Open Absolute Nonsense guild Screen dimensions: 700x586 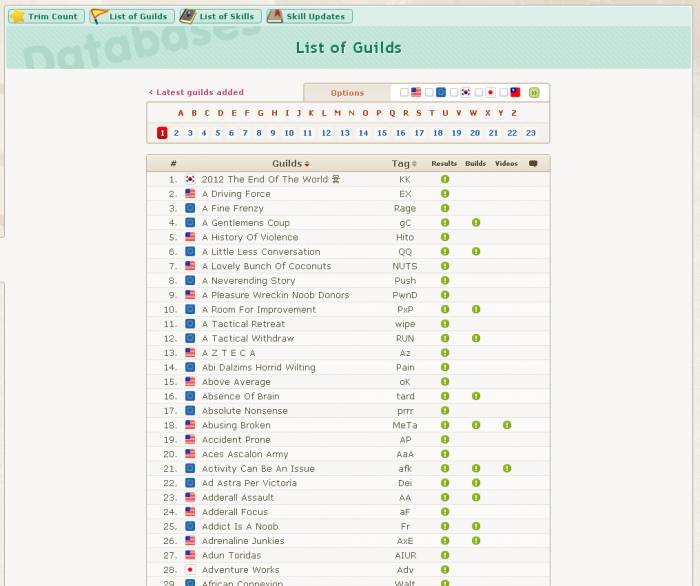click(x=245, y=411)
